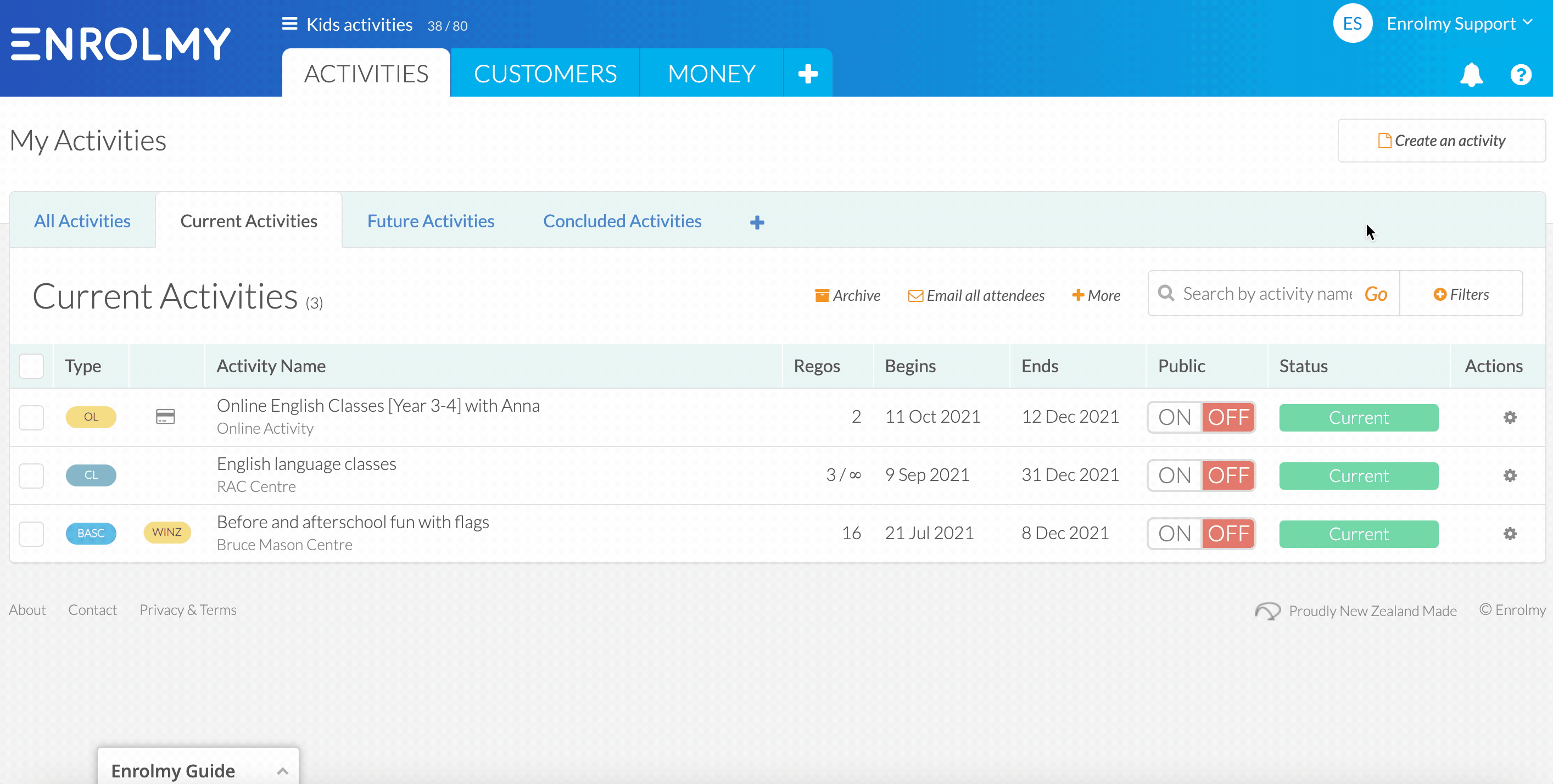This screenshot has width=1553, height=784.
Task: Expand the Enrolmy Support account dropdown
Action: tap(1460, 24)
